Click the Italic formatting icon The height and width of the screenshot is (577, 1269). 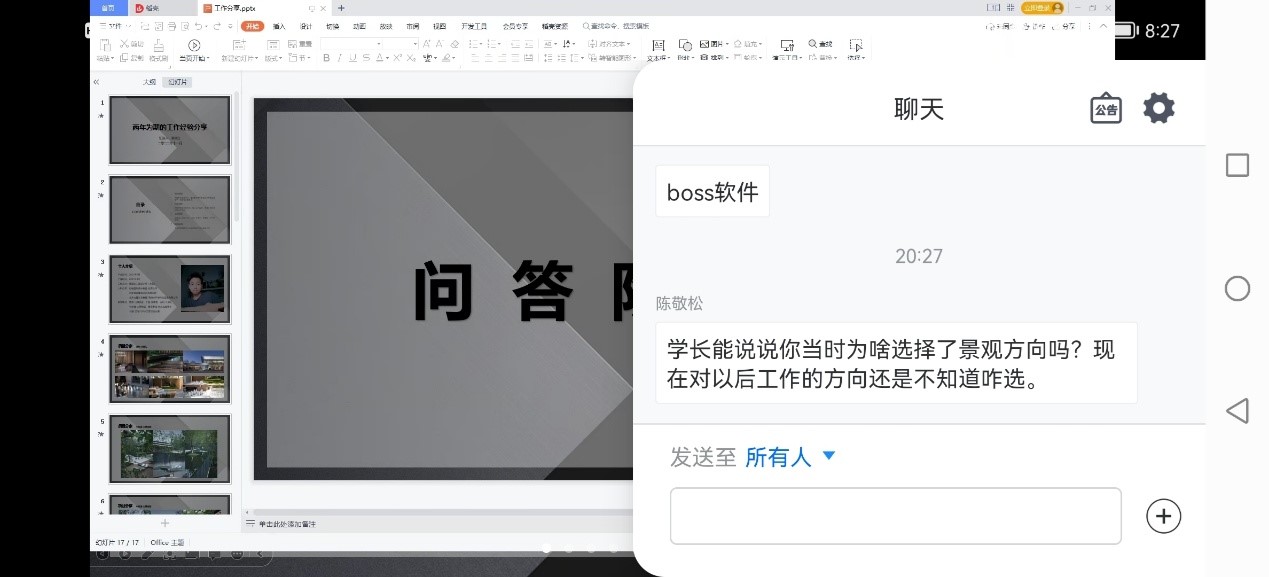pos(339,58)
